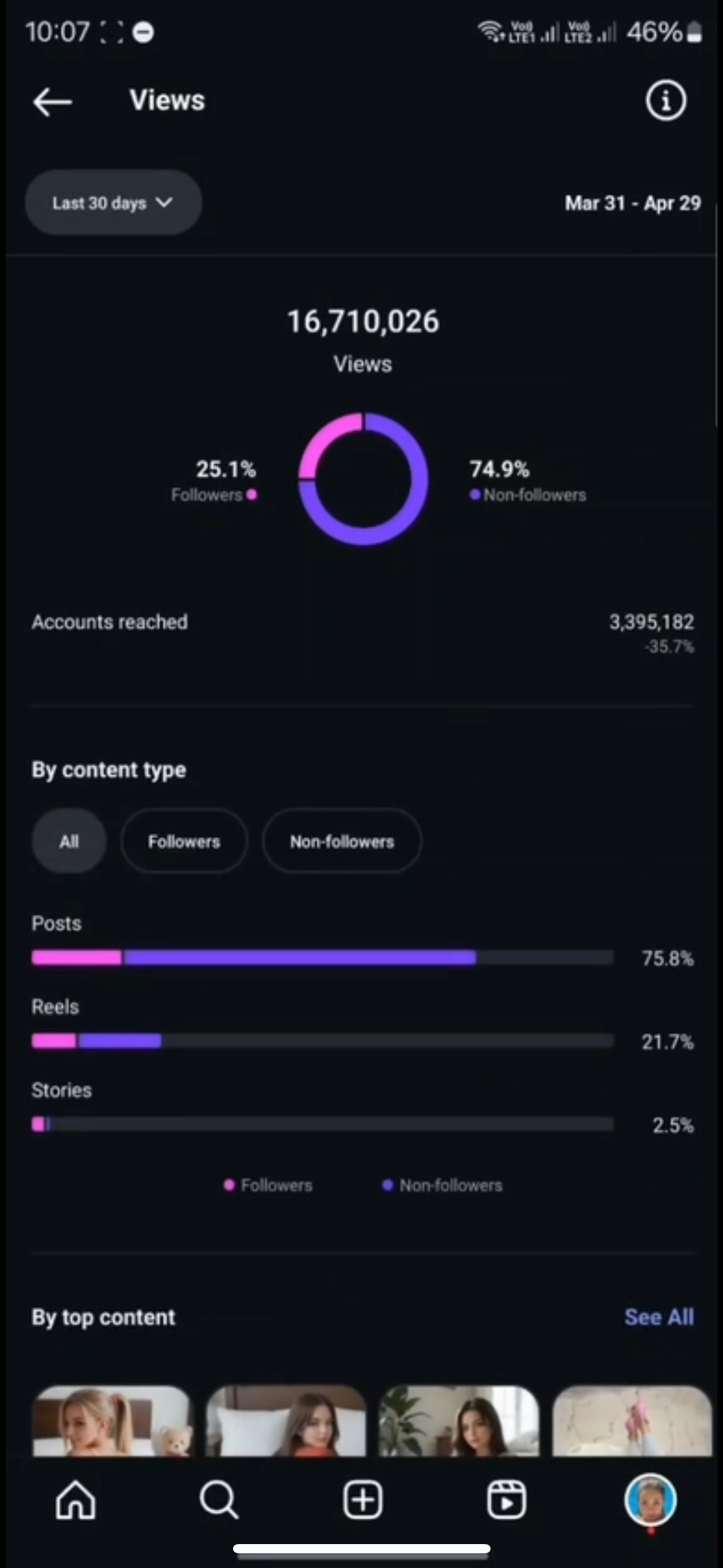Tap the followers donut chart
This screenshot has width=723, height=1568.
point(363,478)
